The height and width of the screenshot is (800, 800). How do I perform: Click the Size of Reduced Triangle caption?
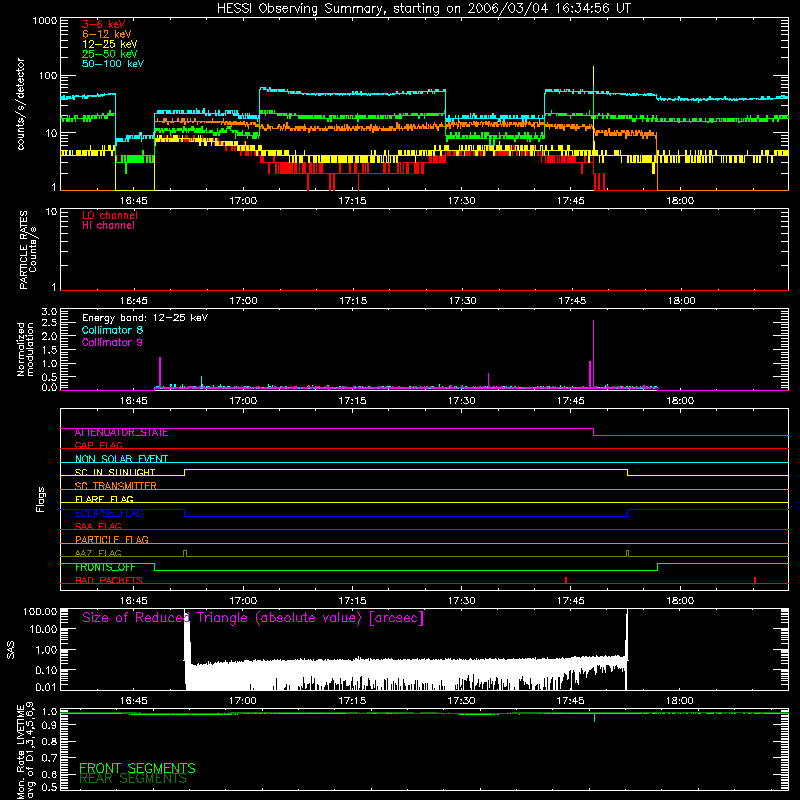[253, 618]
